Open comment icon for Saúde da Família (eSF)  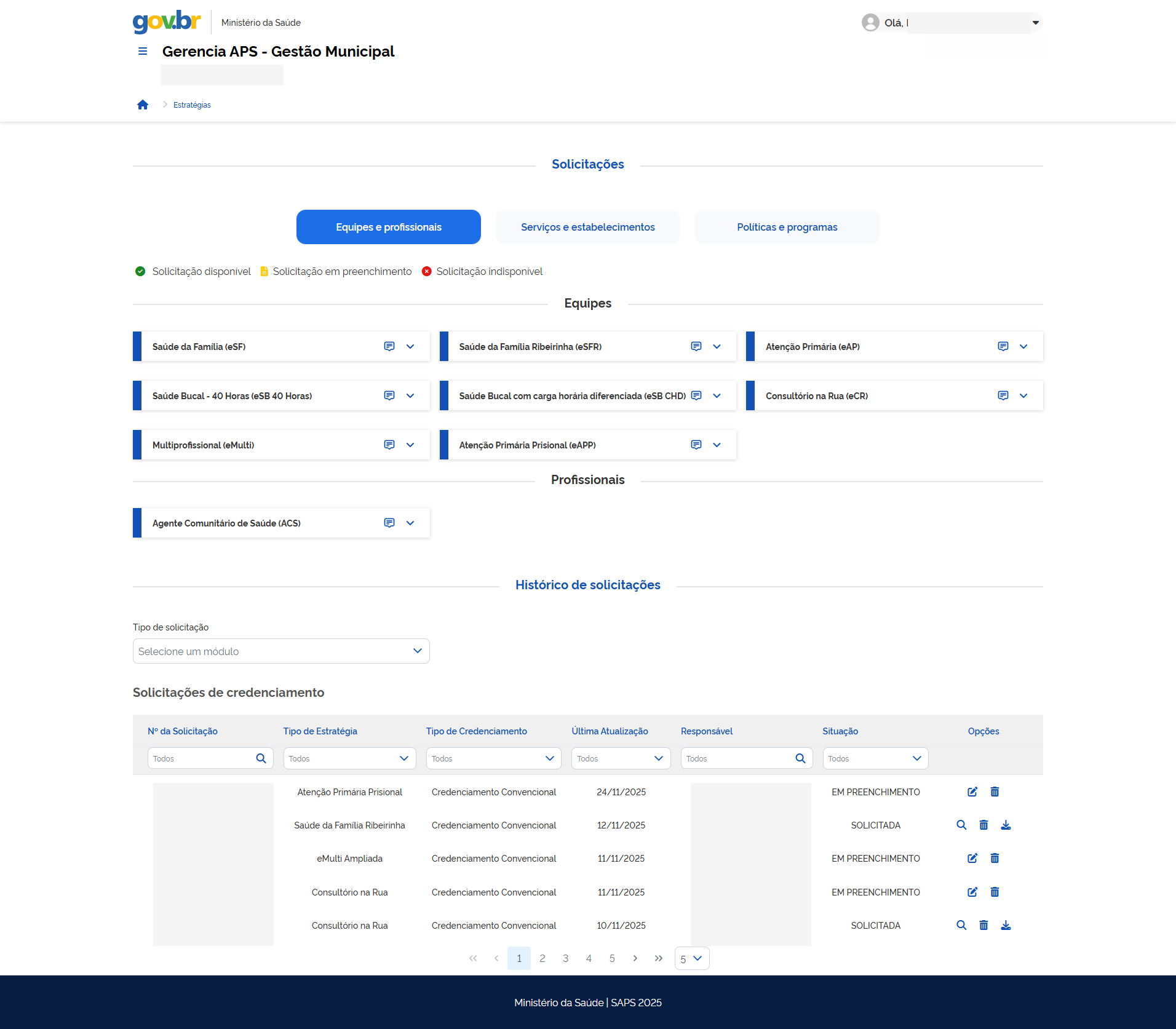click(x=389, y=347)
